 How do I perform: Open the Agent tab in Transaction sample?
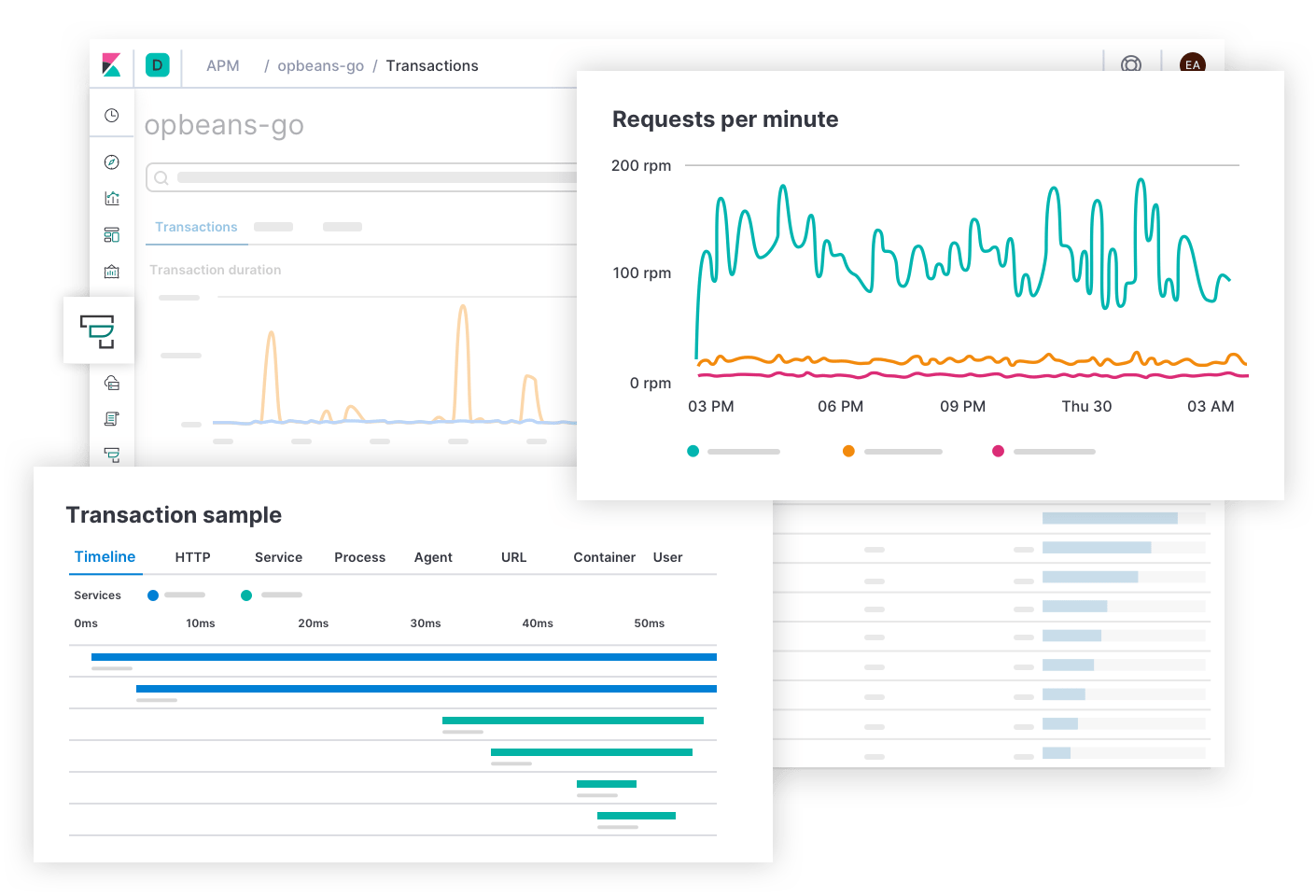(433, 557)
